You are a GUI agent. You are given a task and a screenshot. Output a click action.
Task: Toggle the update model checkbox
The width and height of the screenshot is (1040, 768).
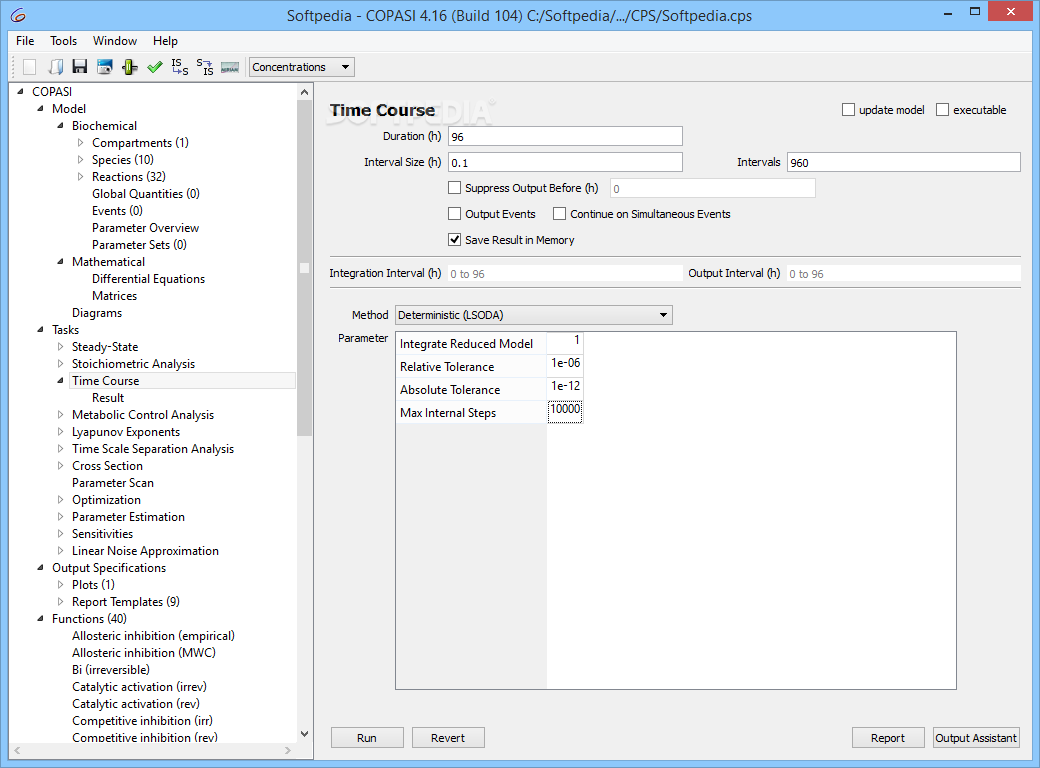(x=848, y=109)
